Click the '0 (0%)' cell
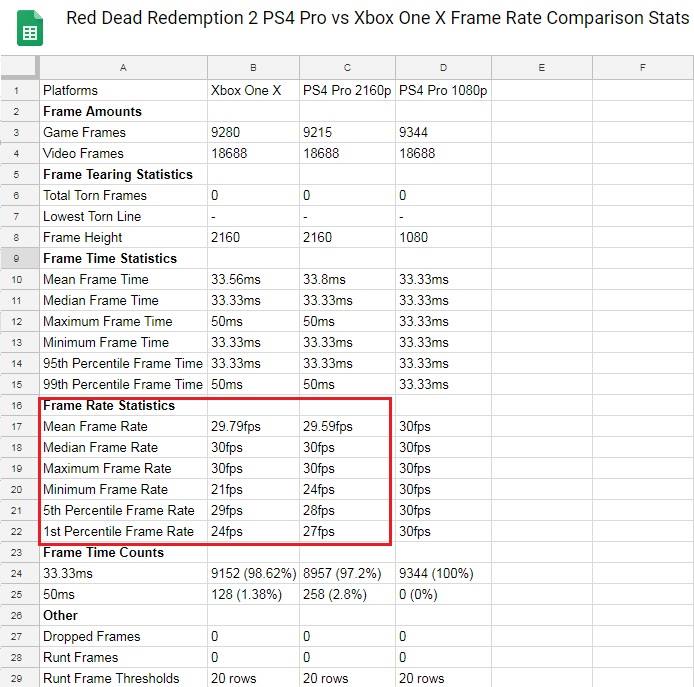Screen dimensions: 694x687 point(443,594)
